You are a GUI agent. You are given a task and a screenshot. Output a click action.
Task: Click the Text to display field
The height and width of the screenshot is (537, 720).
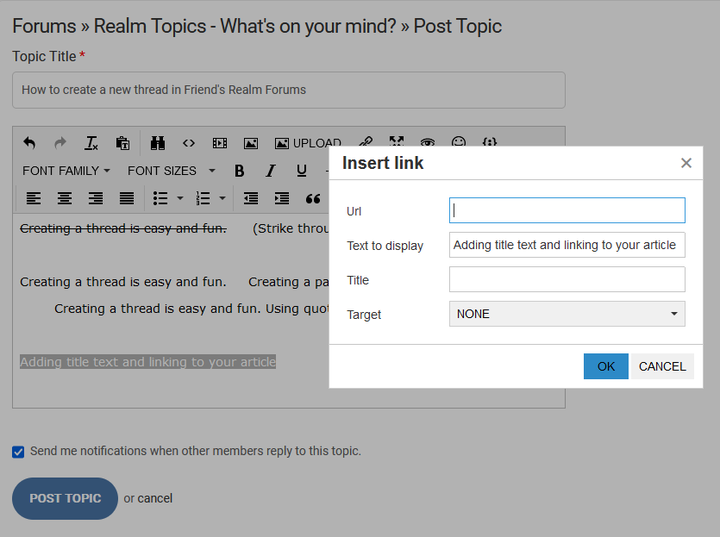click(567, 245)
